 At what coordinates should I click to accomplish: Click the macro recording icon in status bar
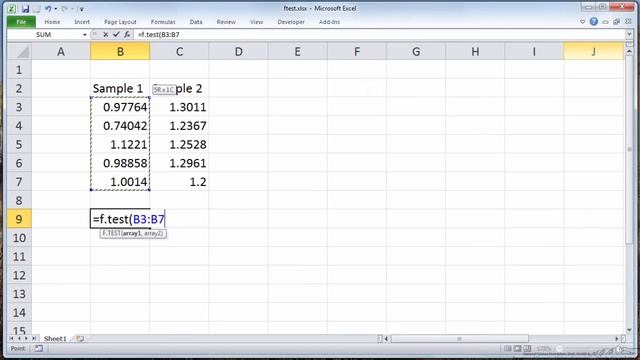tap(38, 349)
